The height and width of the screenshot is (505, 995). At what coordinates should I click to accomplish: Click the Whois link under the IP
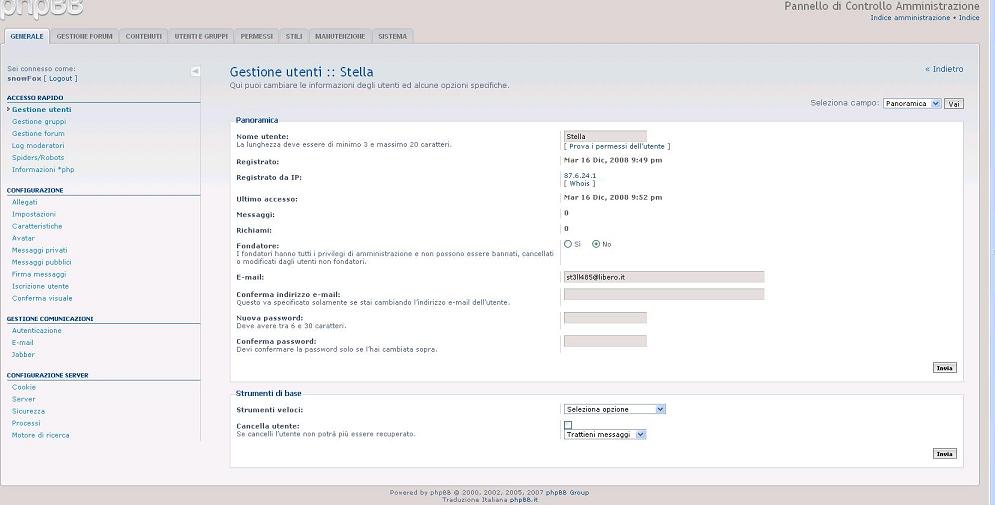[580, 184]
